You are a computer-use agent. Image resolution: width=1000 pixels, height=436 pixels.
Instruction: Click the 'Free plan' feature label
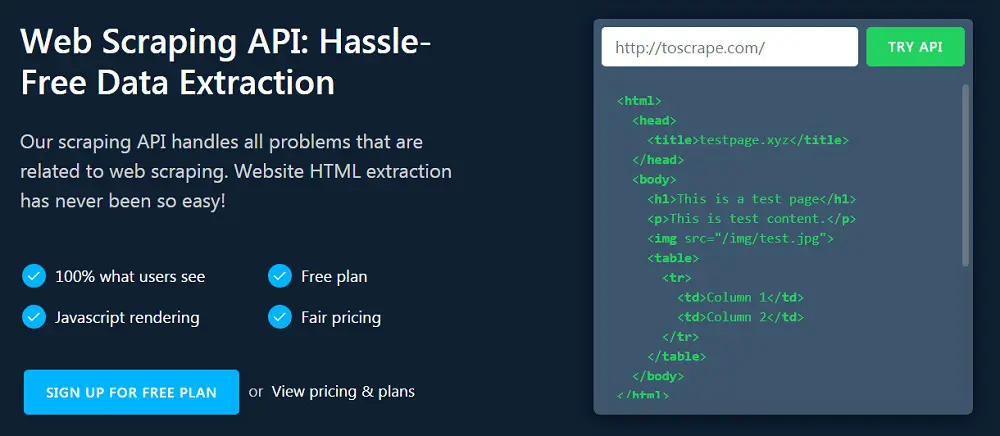(334, 277)
